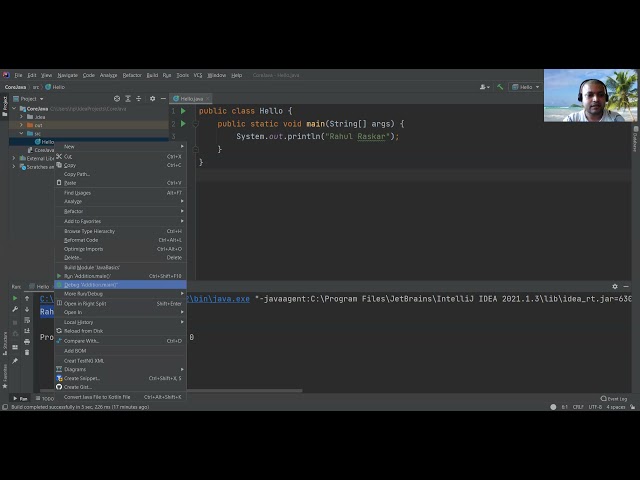Choose Convert Java File to Kotlin File

click(x=120, y=397)
